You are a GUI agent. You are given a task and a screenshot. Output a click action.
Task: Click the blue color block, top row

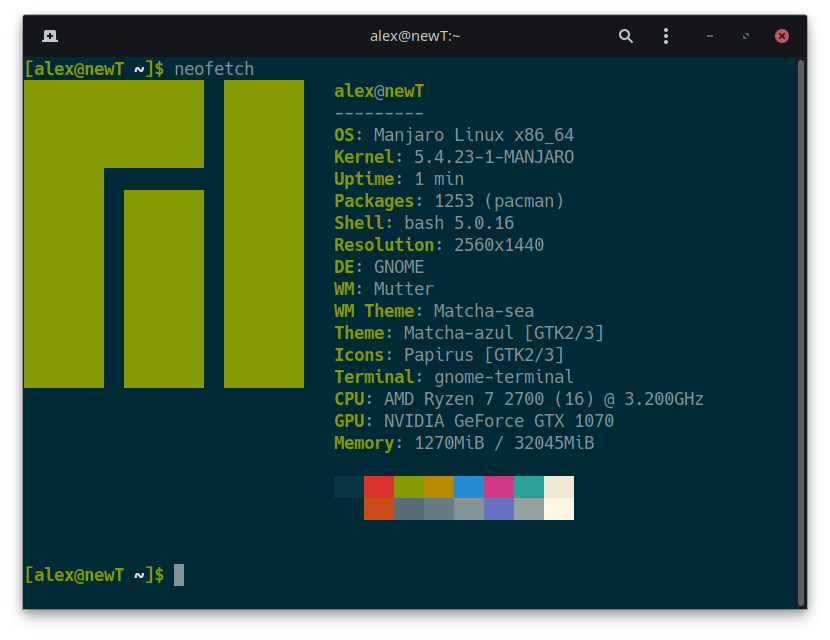tap(469, 487)
